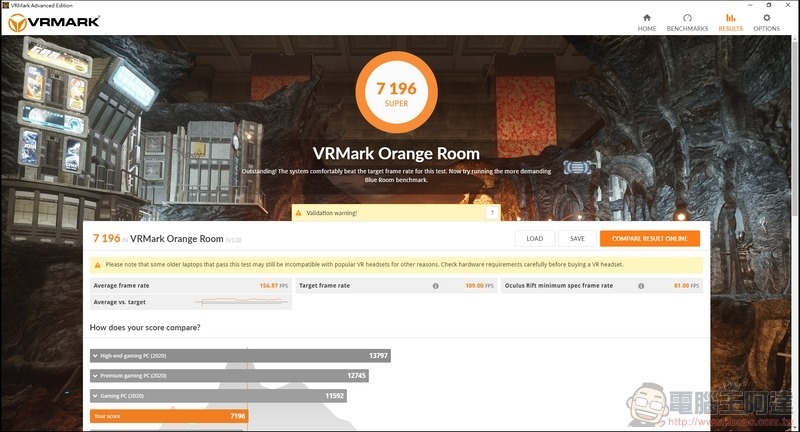Viewport: 800px width, 432px height.
Task: Open the Options gear icon
Action: pyautogui.click(x=766, y=18)
